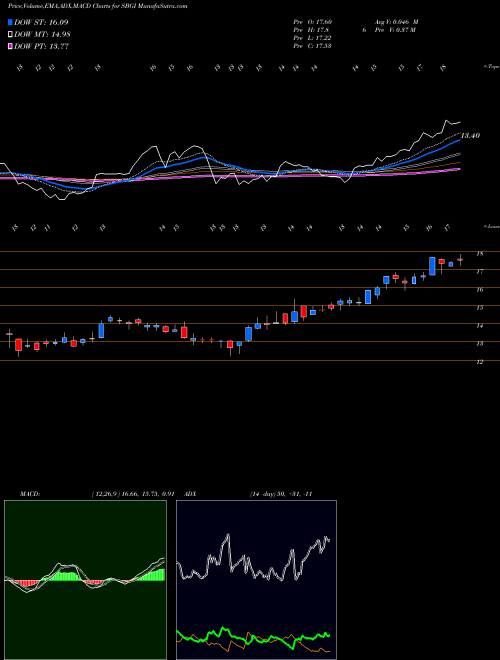This screenshot has width=500, height=660.
Task: Click the price axis label 16
Action: 479,290
